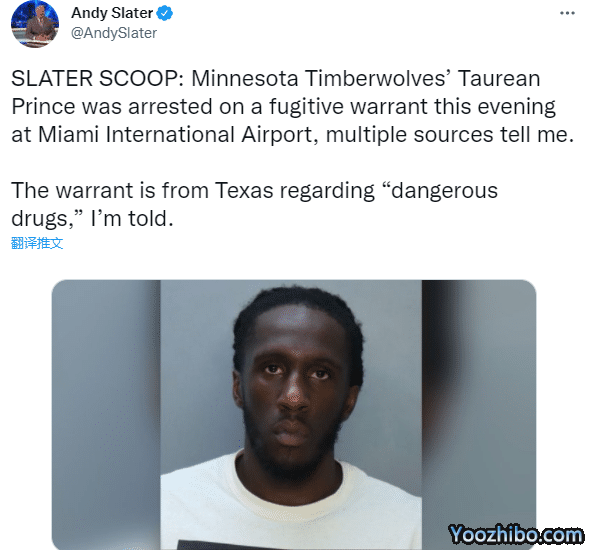Translate the tweet using the 翻译推文 link
591x550 pixels.
click(x=37, y=243)
